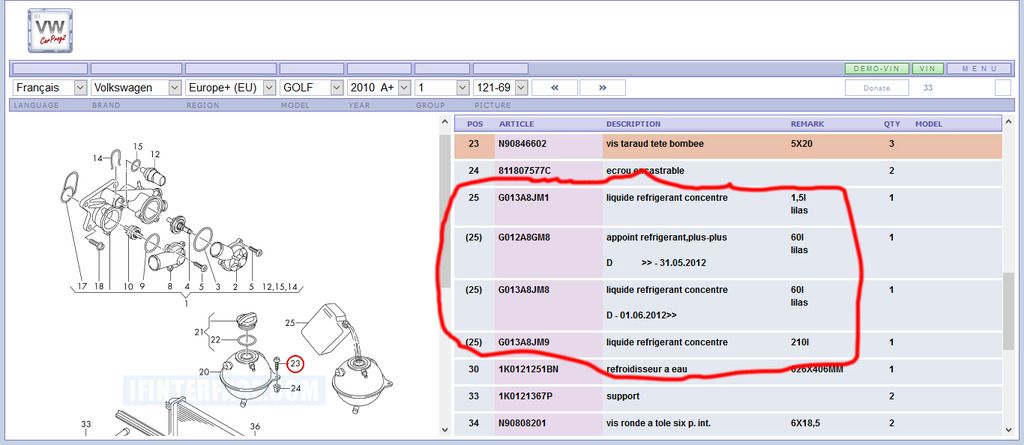Select article 1K0121367P in the parts list
Viewport: 1024px width, 445px height.
pyautogui.click(x=525, y=396)
